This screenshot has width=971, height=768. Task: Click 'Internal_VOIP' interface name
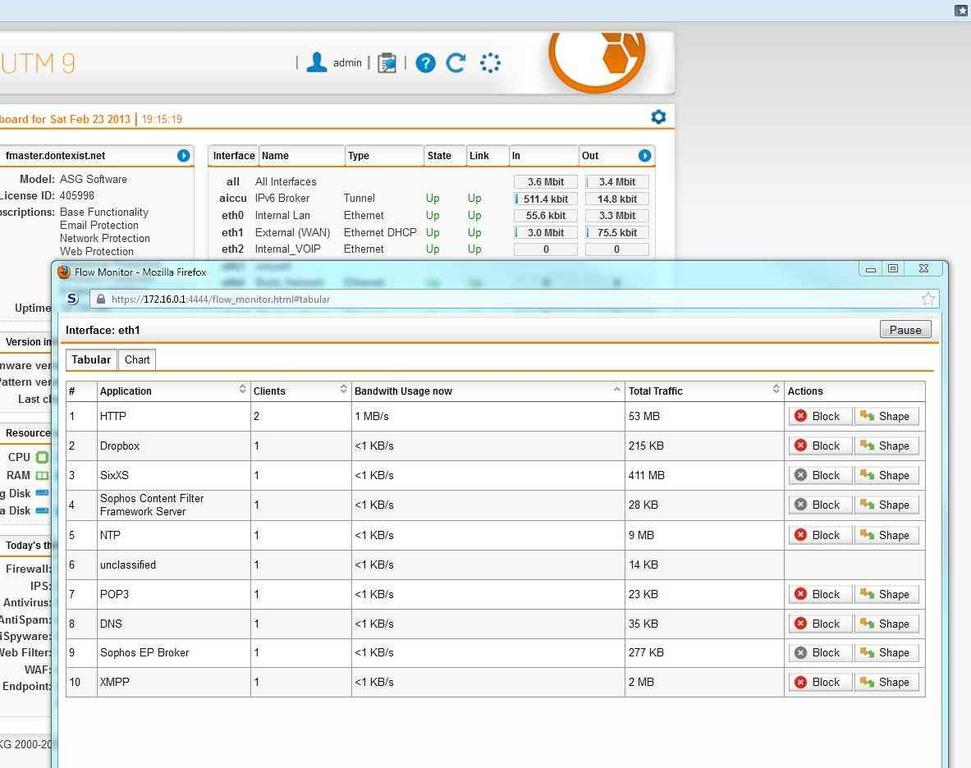click(288, 249)
